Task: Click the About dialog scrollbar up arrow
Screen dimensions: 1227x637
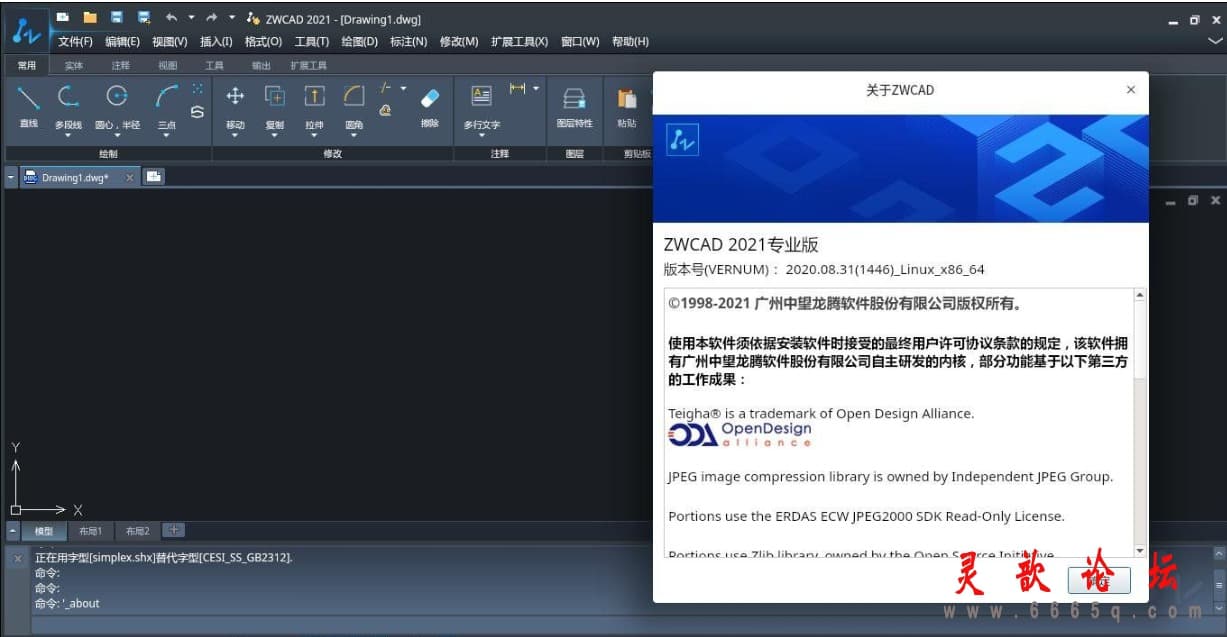Action: point(1139,296)
